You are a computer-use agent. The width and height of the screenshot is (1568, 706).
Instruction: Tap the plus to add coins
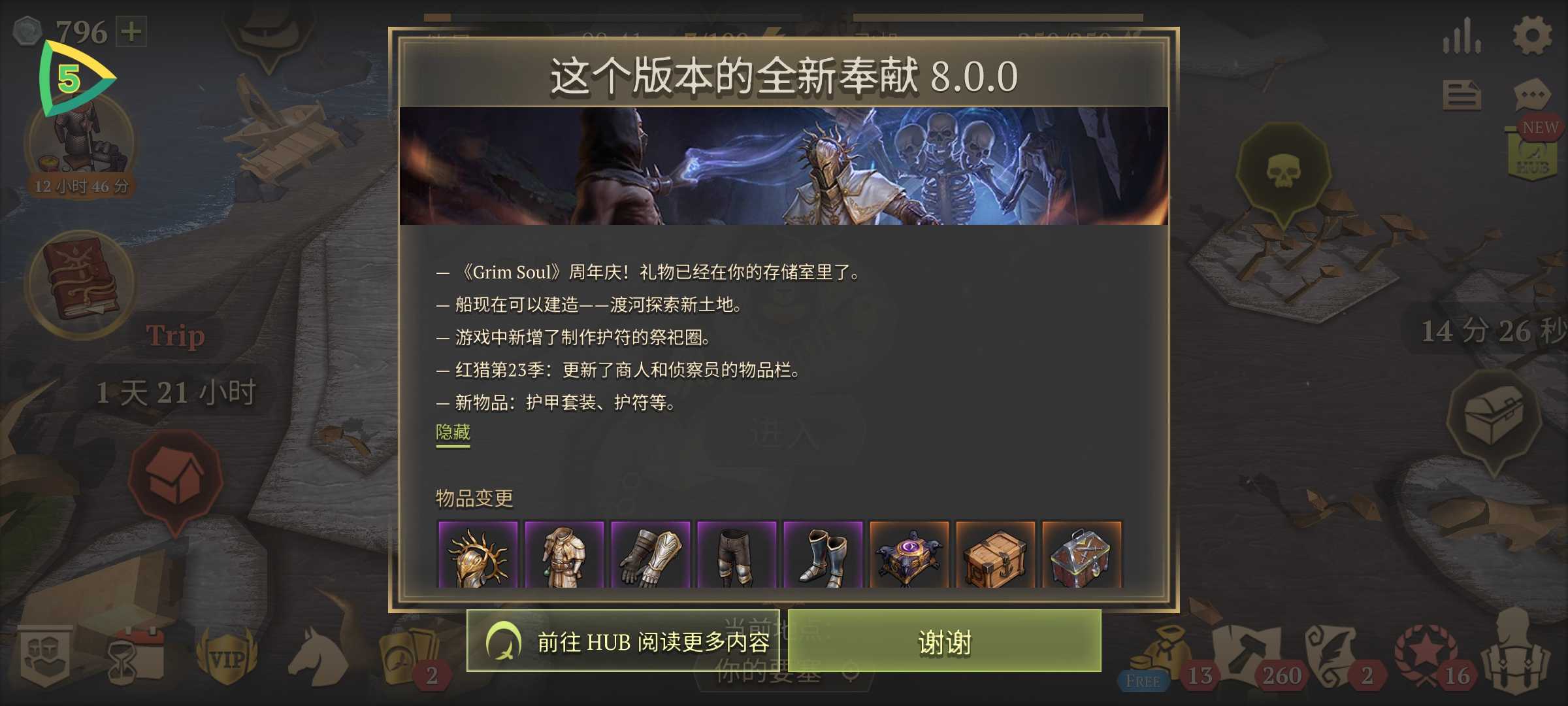(x=131, y=31)
